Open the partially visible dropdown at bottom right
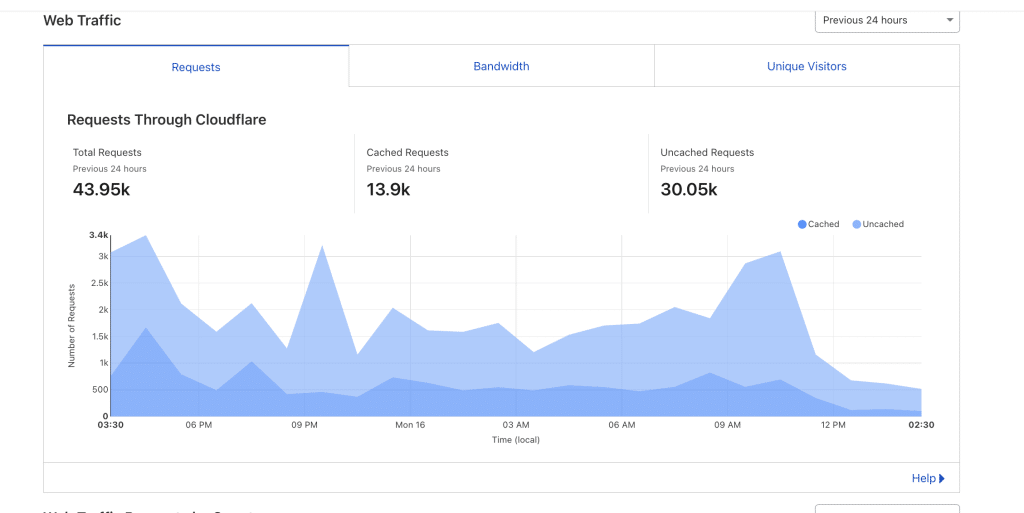The height and width of the screenshot is (513, 1024). (x=886, y=508)
